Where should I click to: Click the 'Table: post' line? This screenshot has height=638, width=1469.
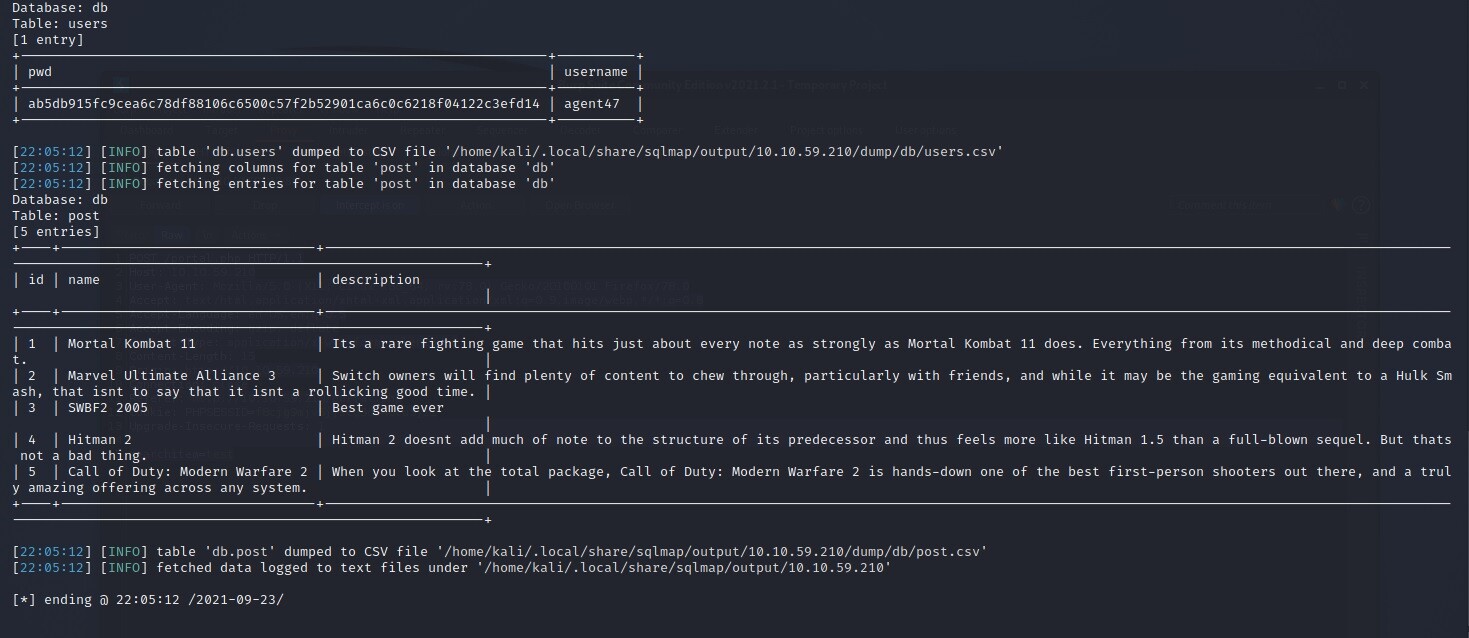(56, 216)
